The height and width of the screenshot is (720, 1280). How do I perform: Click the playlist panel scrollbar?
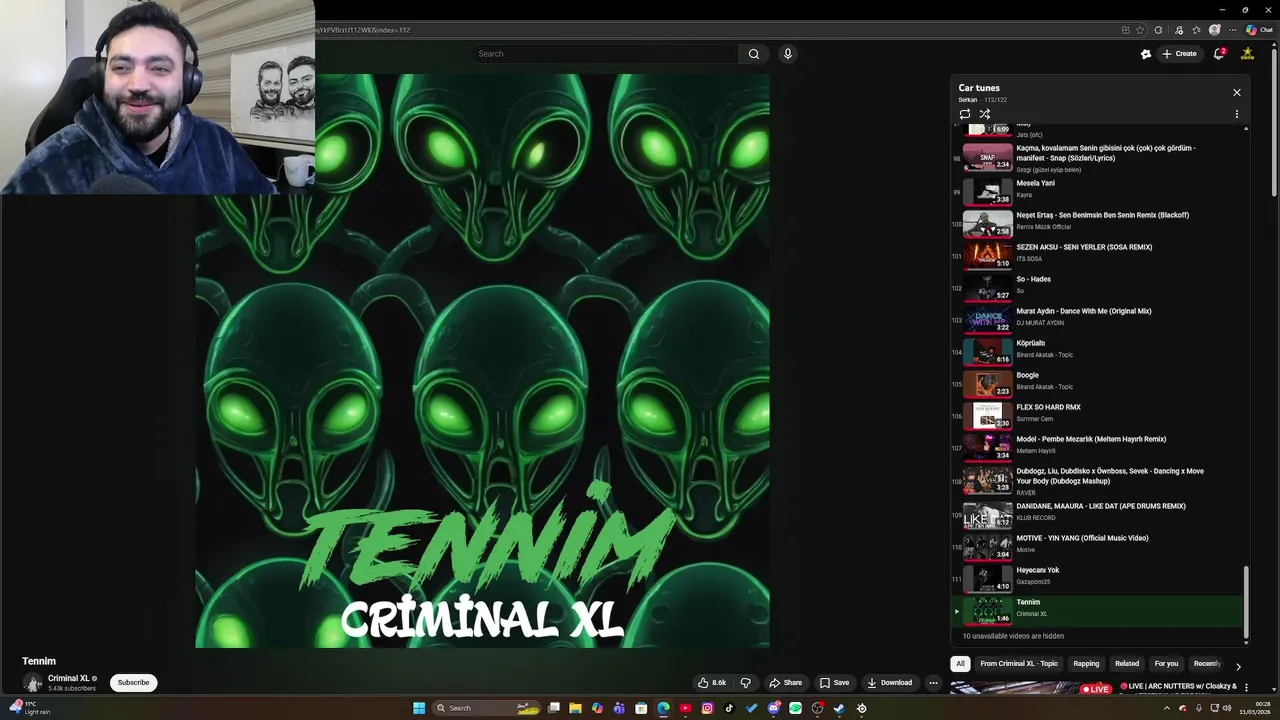point(1246,600)
